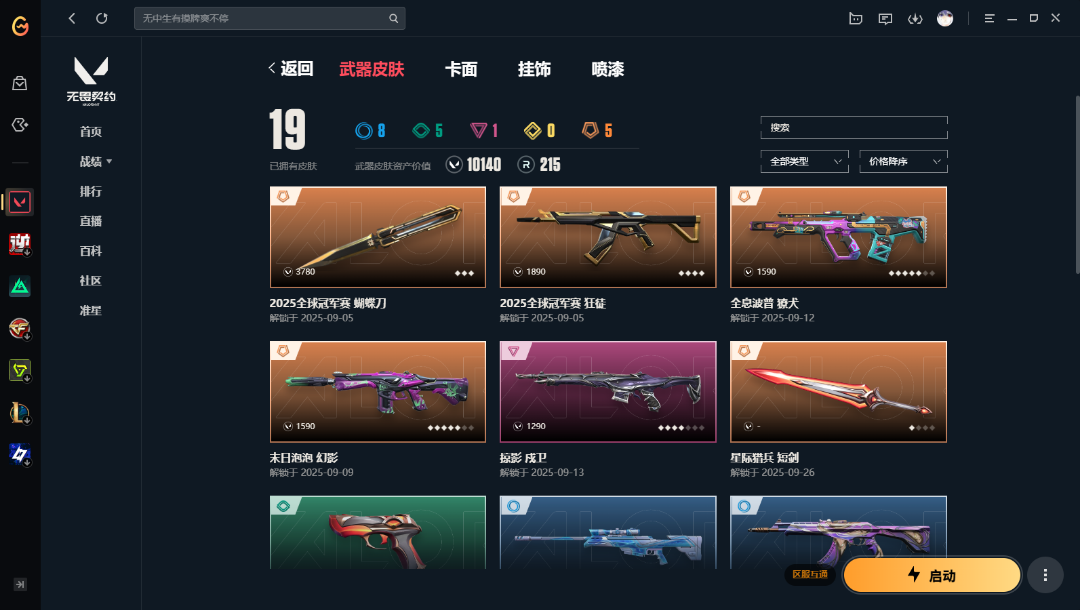This screenshot has width=1080, height=610.
Task: Switch to the 卡面 tab
Action: click(461, 69)
